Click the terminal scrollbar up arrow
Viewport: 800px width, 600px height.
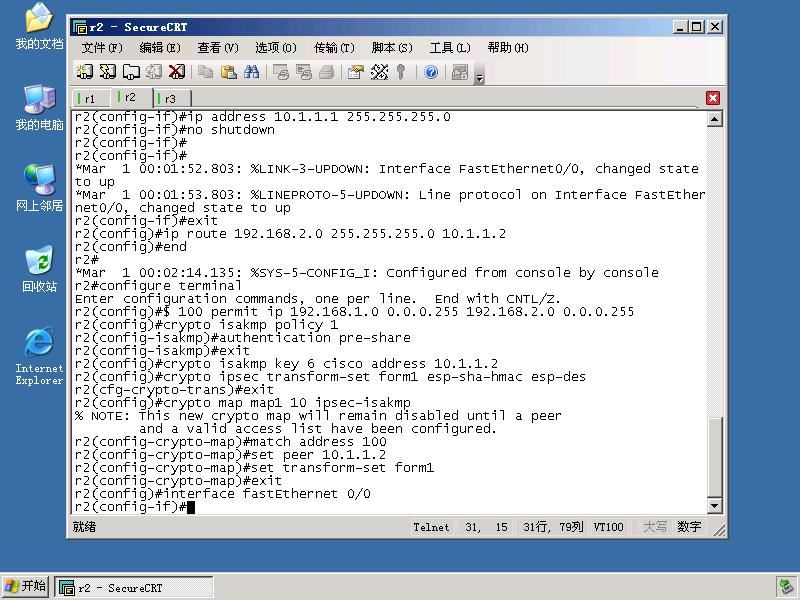click(714, 119)
